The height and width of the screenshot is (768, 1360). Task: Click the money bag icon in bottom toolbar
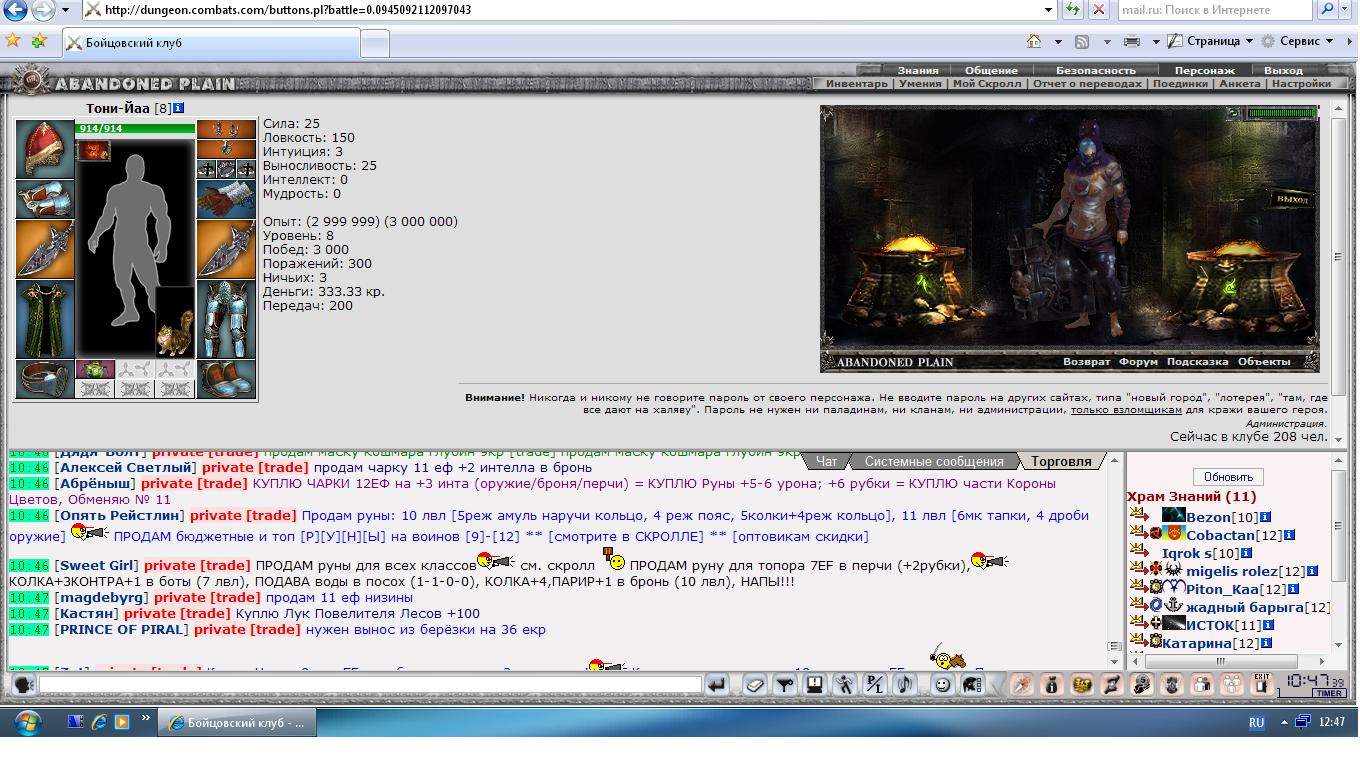1051,685
